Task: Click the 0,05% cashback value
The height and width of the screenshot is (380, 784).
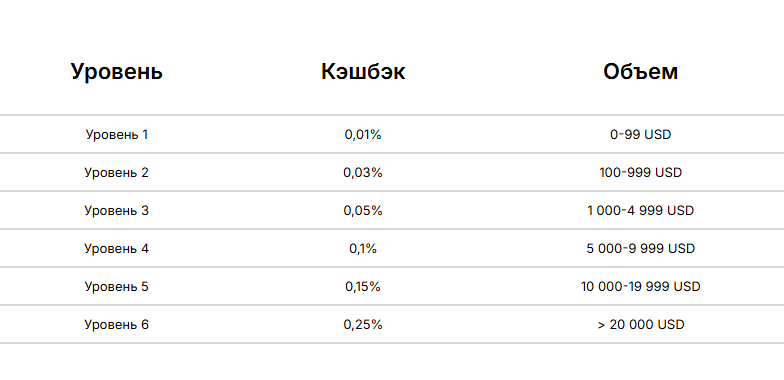Action: pyautogui.click(x=363, y=210)
